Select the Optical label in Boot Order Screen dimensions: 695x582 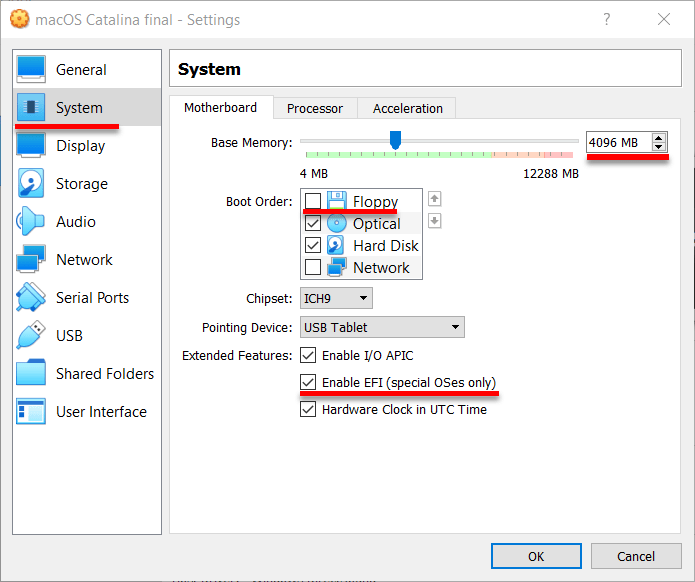coord(376,223)
